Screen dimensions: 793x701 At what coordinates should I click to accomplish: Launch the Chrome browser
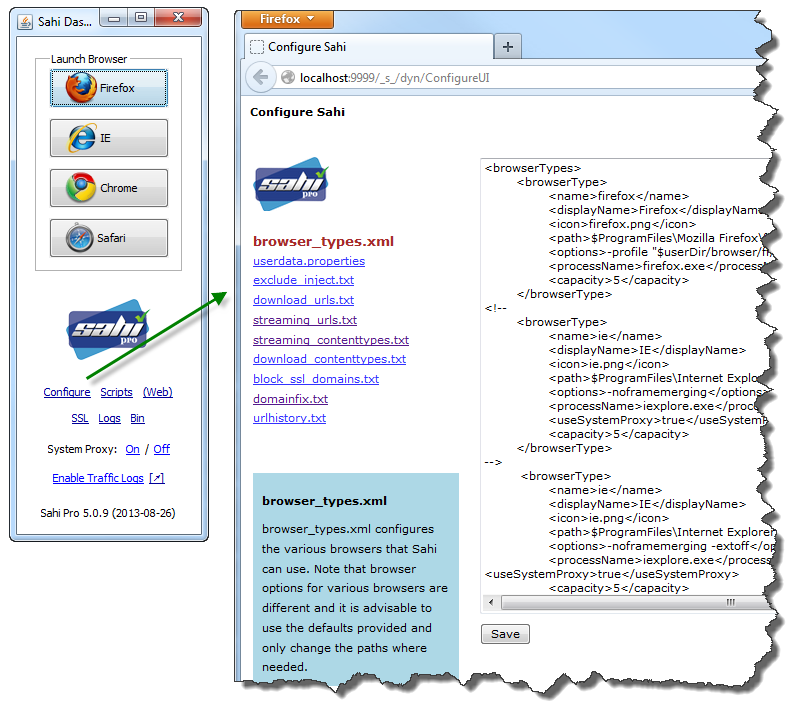[108, 188]
